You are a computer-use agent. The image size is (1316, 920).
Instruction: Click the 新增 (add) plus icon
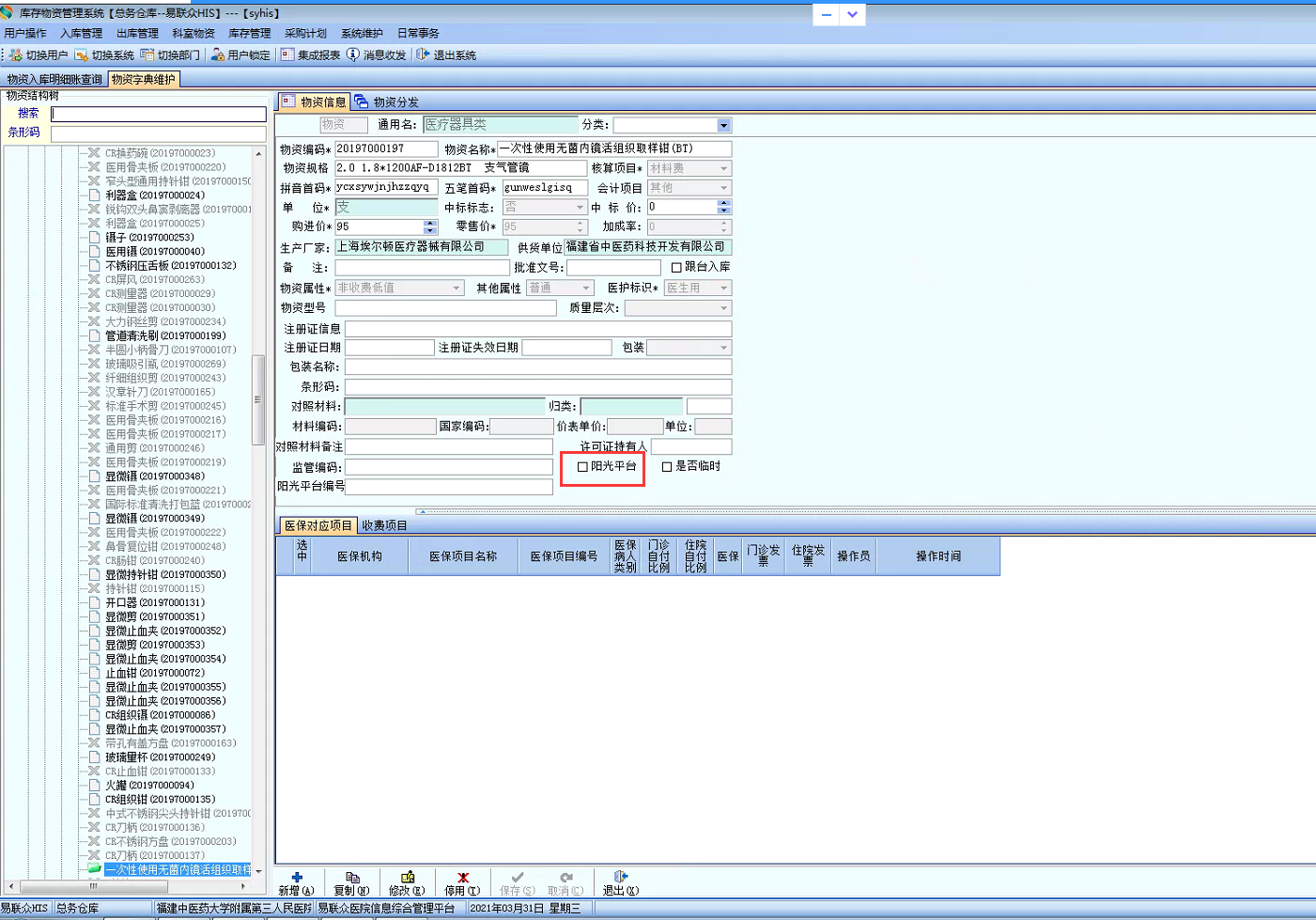point(297,878)
